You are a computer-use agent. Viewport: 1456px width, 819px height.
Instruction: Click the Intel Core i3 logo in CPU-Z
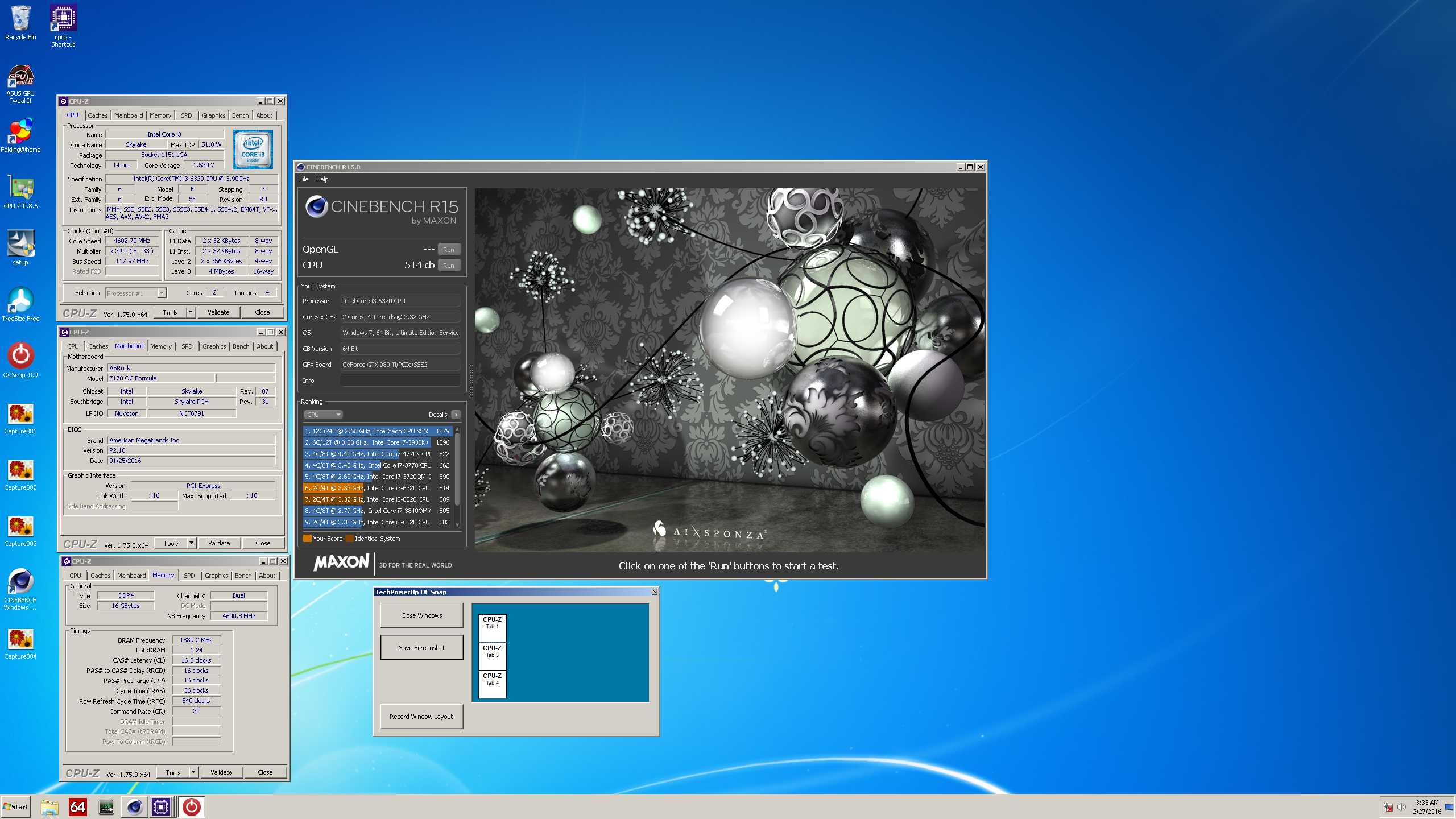pyautogui.click(x=253, y=150)
